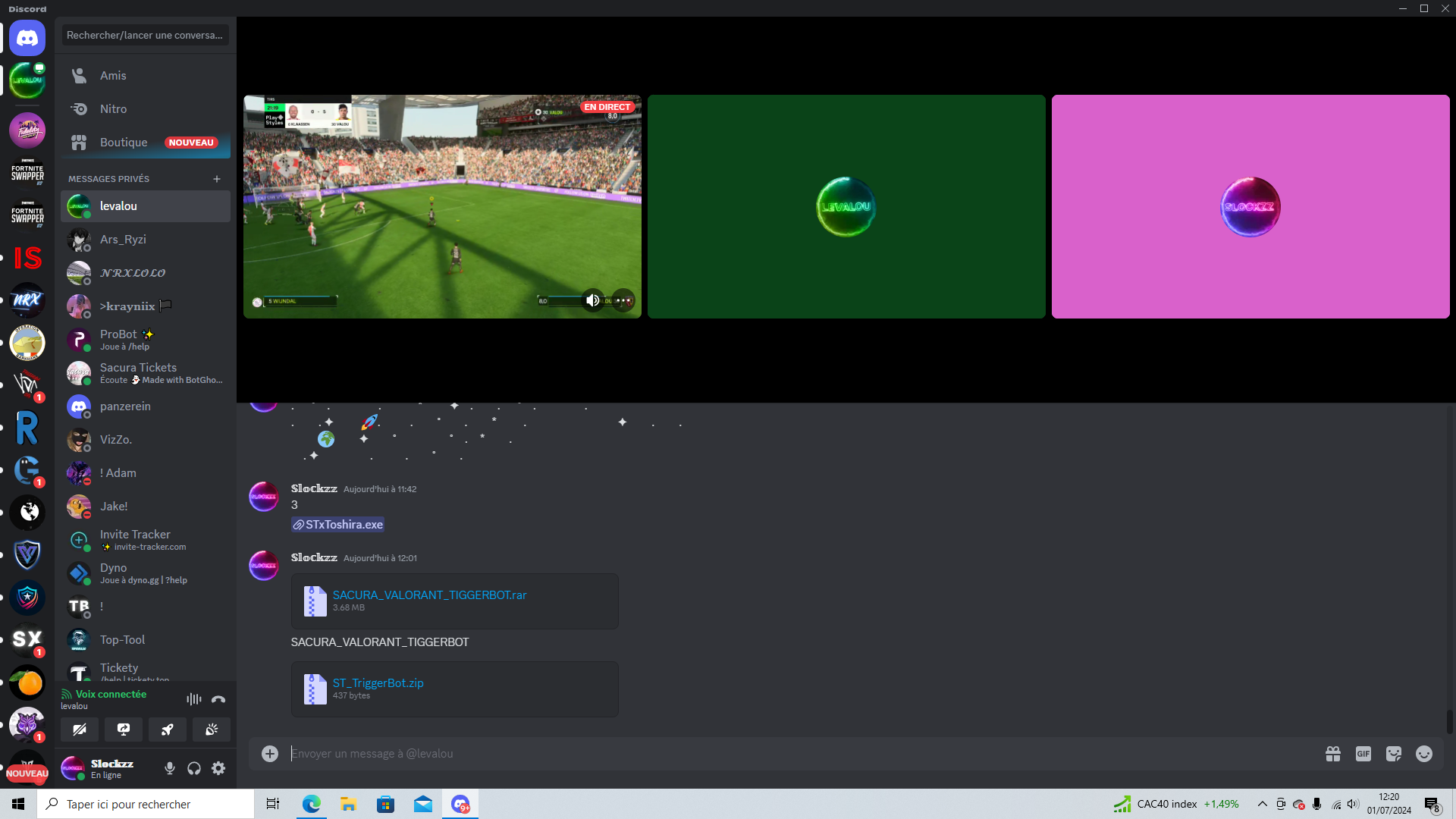Mute your microphone in the user panel
1456x819 pixels.
170,768
